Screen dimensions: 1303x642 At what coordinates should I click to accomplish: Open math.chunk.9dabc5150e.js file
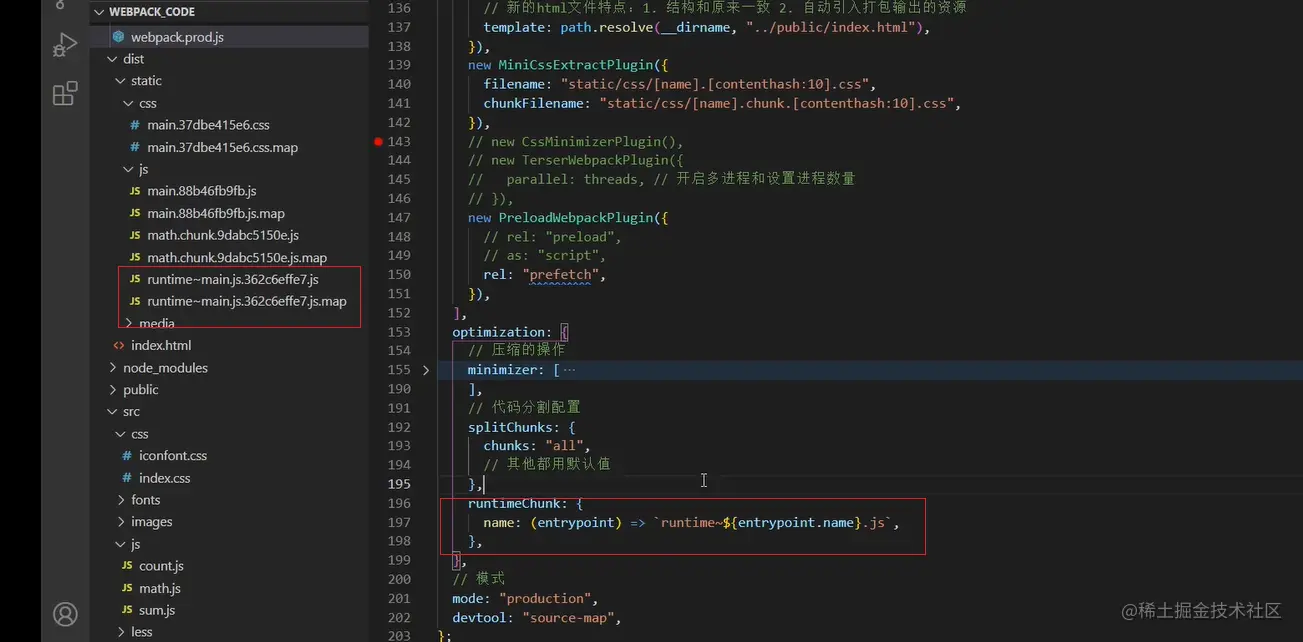(223, 235)
